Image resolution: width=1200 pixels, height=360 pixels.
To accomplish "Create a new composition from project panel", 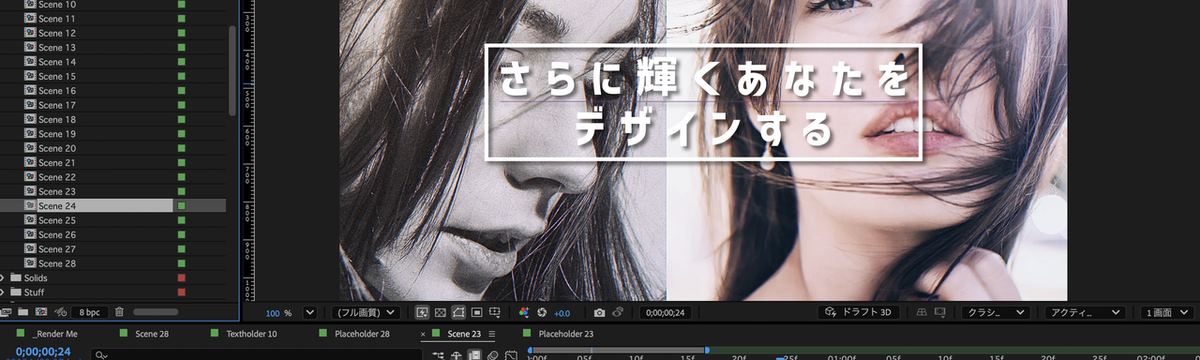I will (41, 312).
